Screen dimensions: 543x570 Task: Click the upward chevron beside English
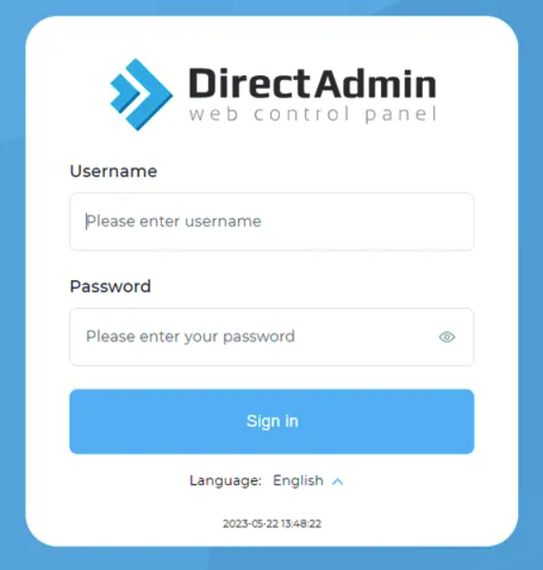pos(337,482)
